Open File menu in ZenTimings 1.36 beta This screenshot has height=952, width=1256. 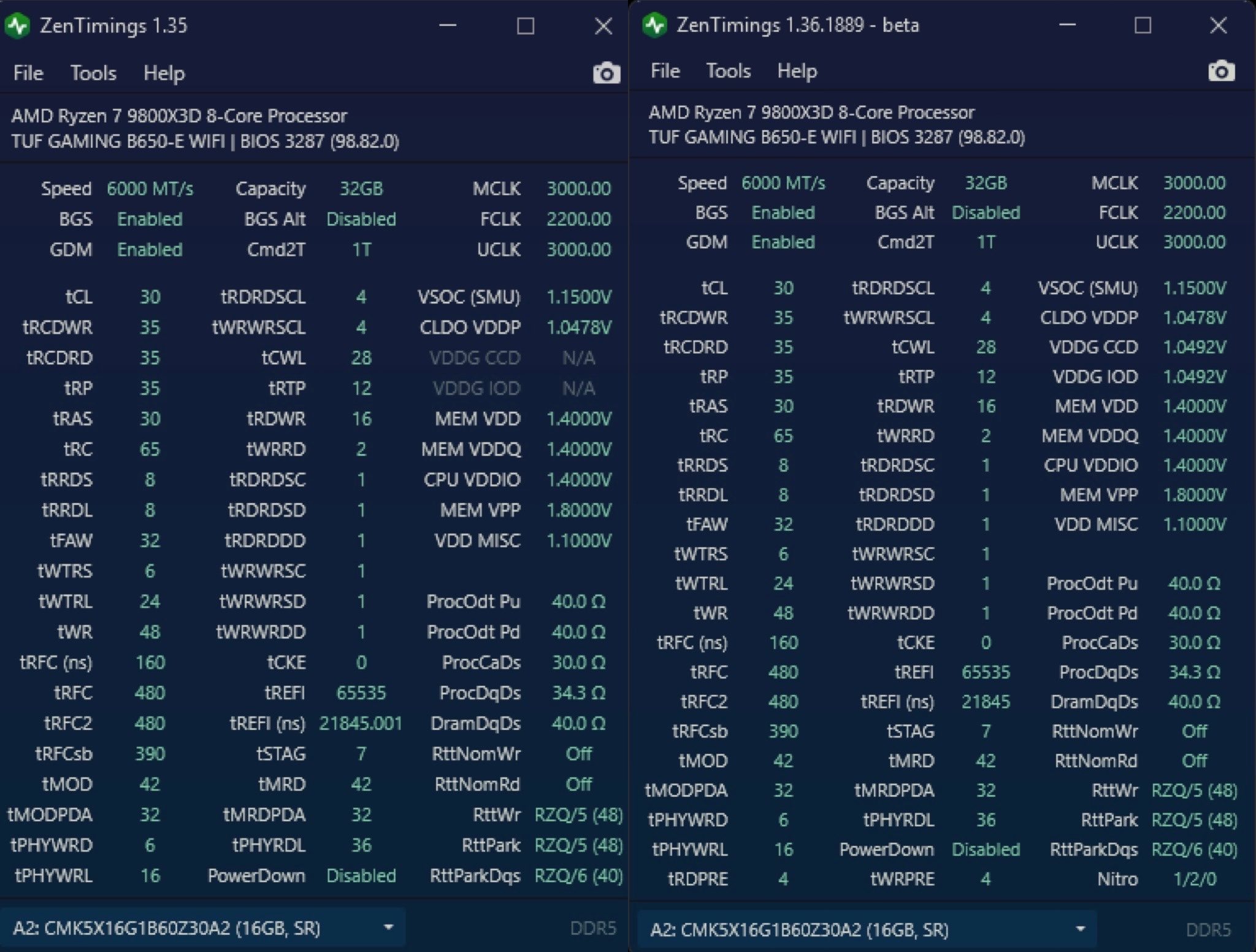pyautogui.click(x=665, y=71)
